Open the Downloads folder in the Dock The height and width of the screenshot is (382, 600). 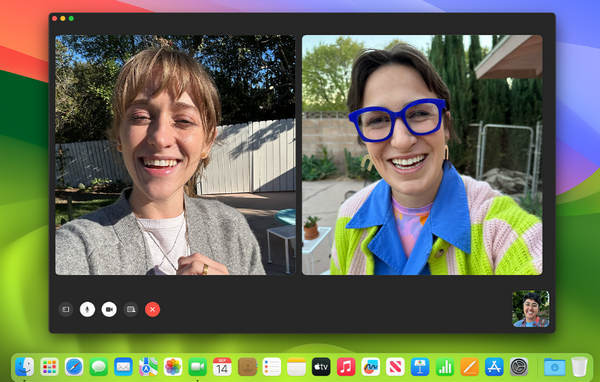pyautogui.click(x=554, y=367)
